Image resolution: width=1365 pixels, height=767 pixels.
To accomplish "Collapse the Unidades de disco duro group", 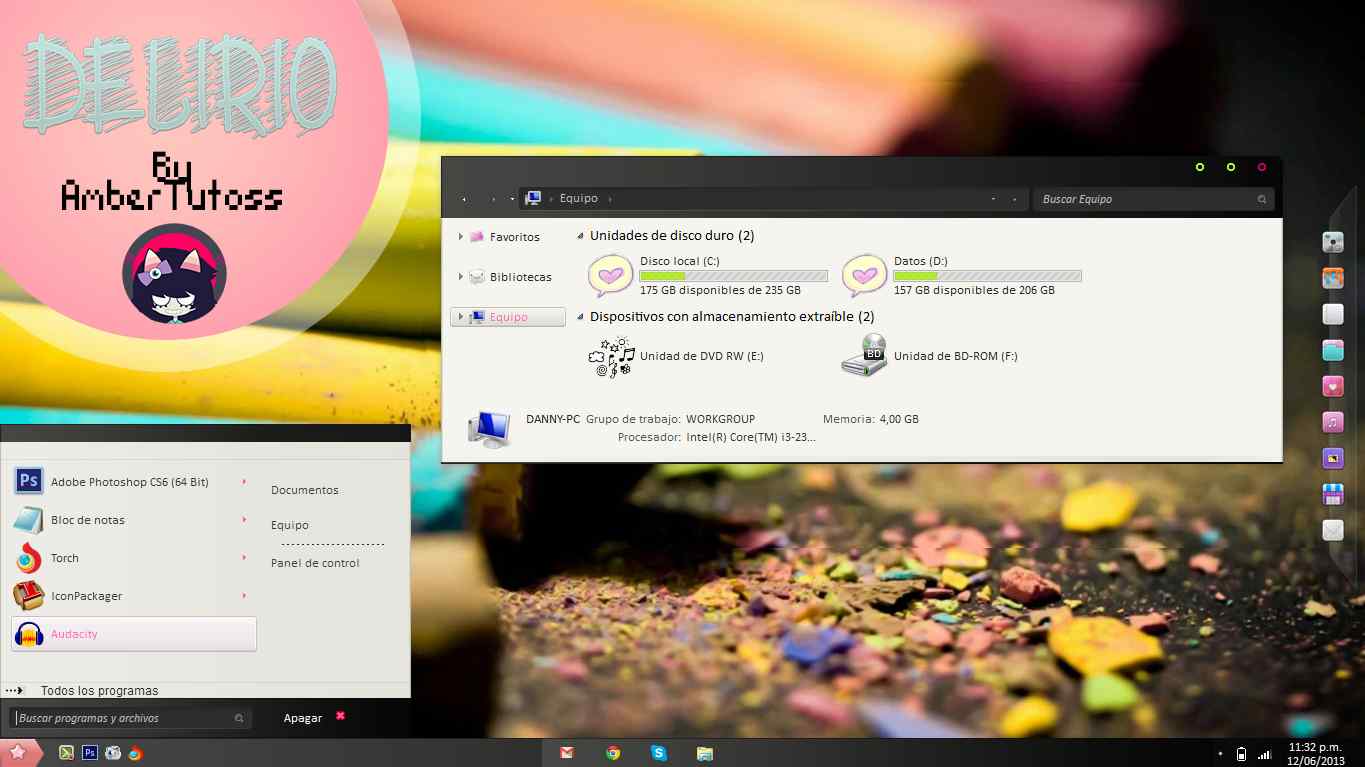I will pyautogui.click(x=581, y=236).
